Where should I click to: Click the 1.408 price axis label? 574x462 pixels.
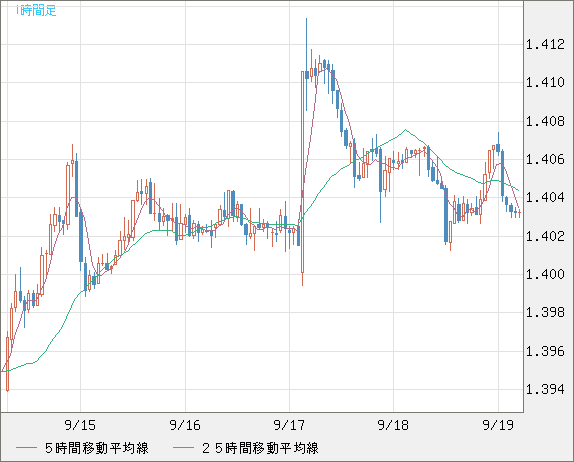[x=545, y=121]
